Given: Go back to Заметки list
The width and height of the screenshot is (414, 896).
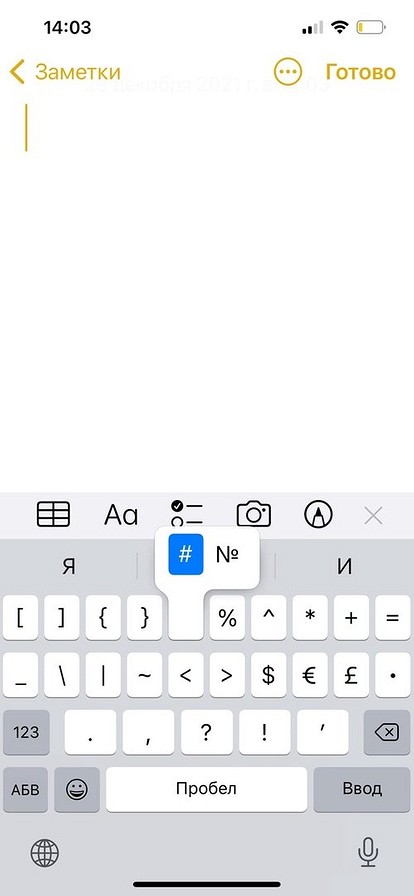Looking at the screenshot, I should [65, 73].
